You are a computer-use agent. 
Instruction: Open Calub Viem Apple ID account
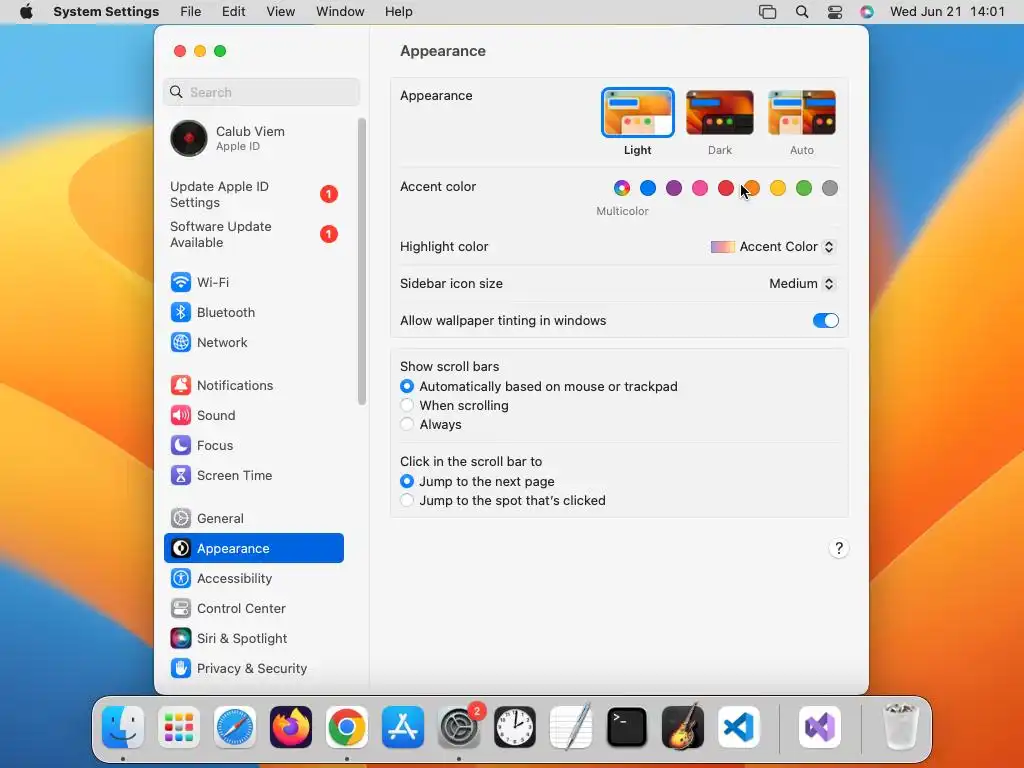tap(253, 138)
